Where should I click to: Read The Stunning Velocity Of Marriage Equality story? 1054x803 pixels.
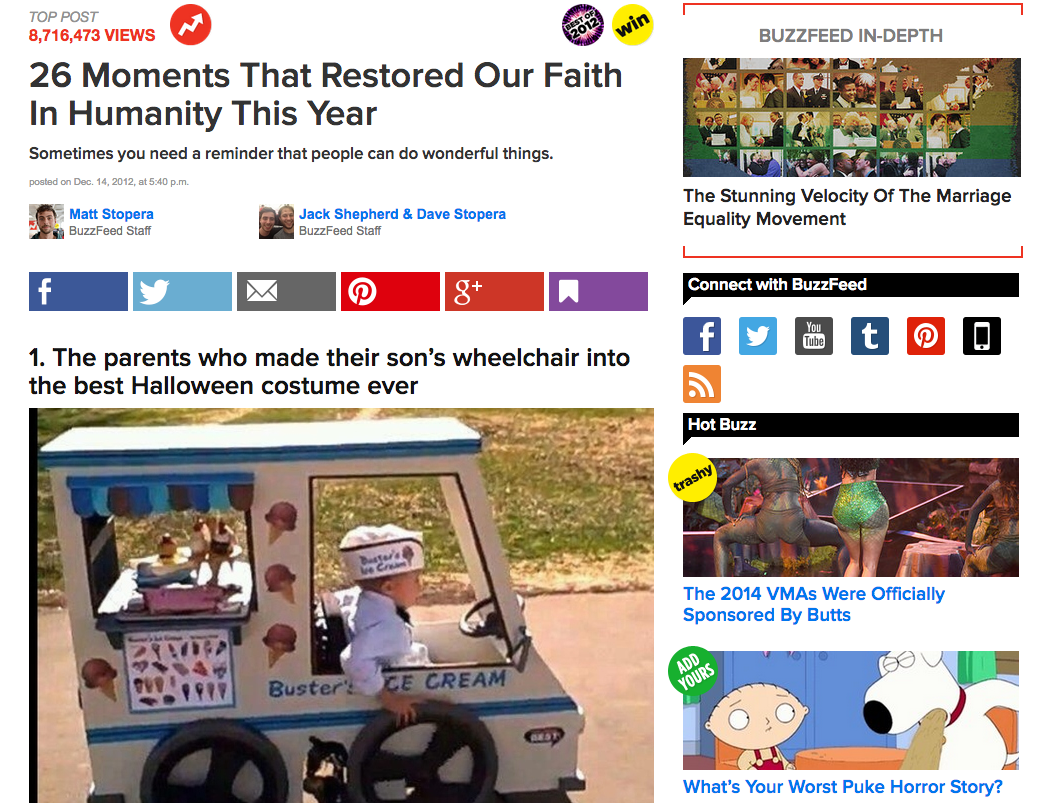(847, 207)
